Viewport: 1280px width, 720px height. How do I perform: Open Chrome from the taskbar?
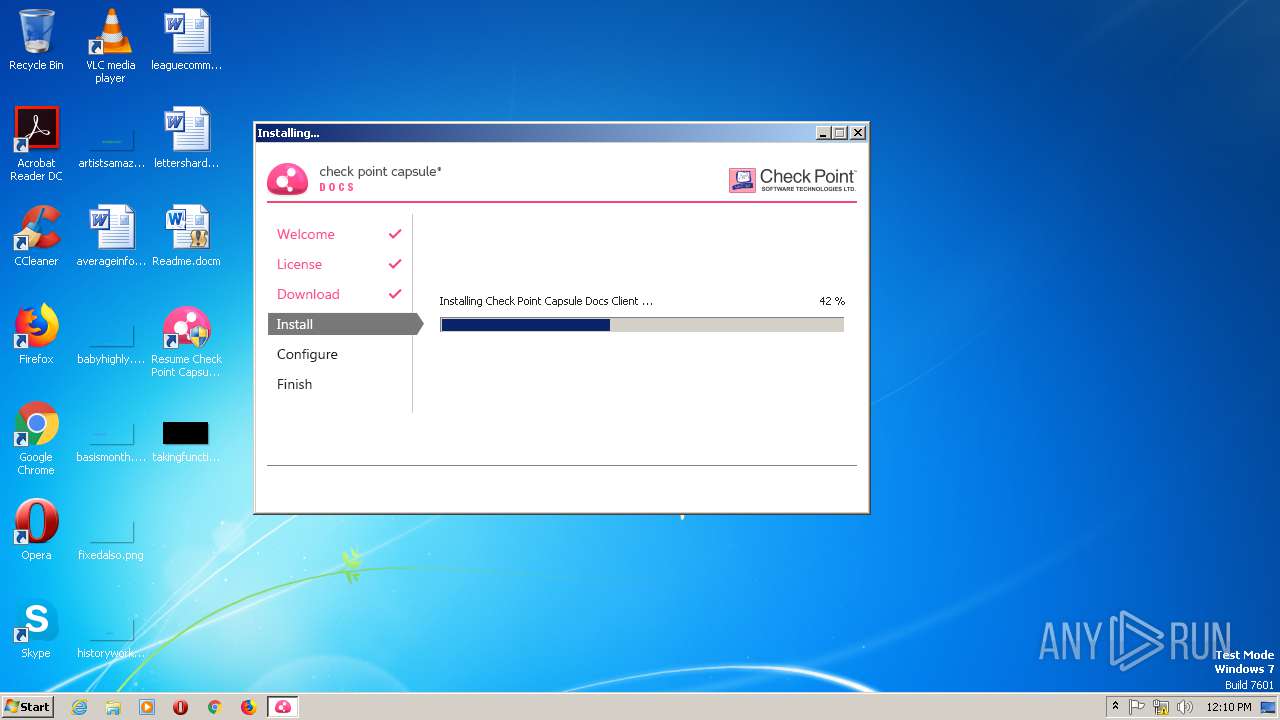point(214,707)
